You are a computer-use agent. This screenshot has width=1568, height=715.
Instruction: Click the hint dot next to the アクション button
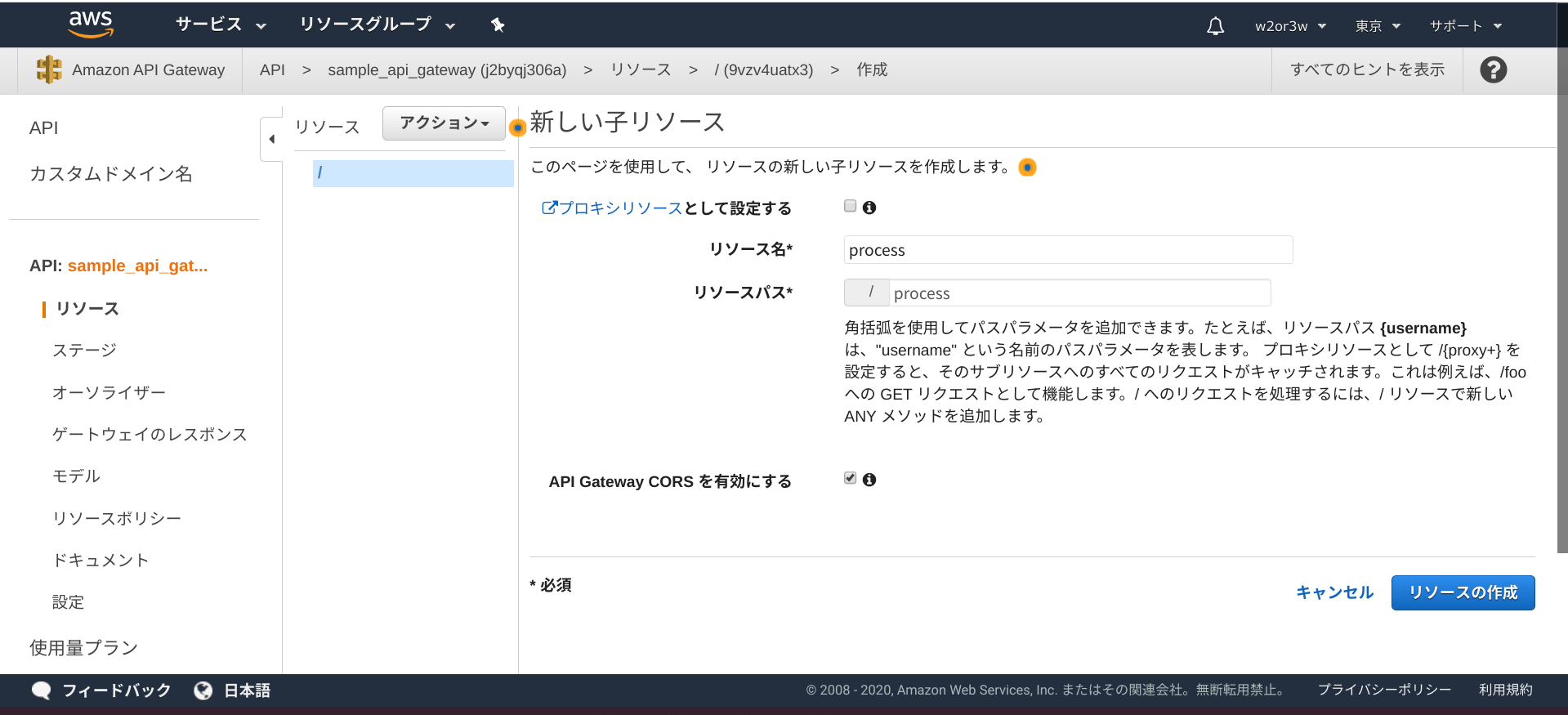click(517, 127)
